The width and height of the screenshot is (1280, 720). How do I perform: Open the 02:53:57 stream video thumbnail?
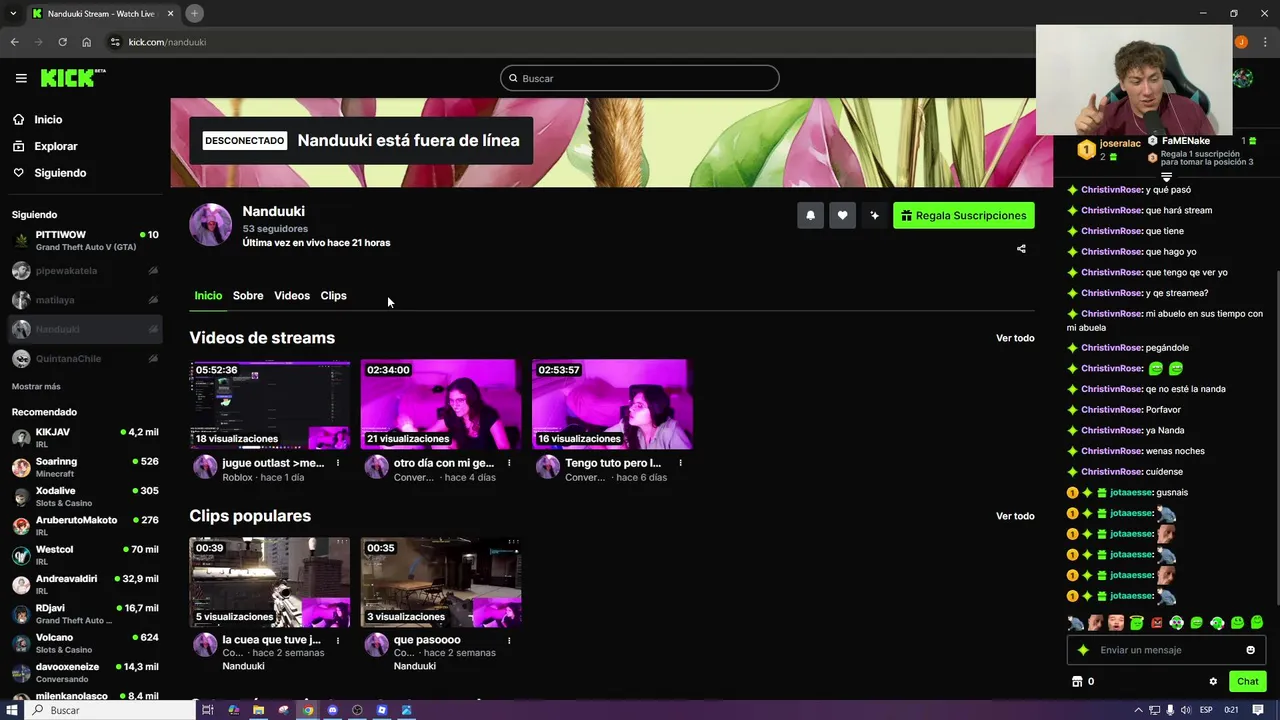(x=612, y=404)
